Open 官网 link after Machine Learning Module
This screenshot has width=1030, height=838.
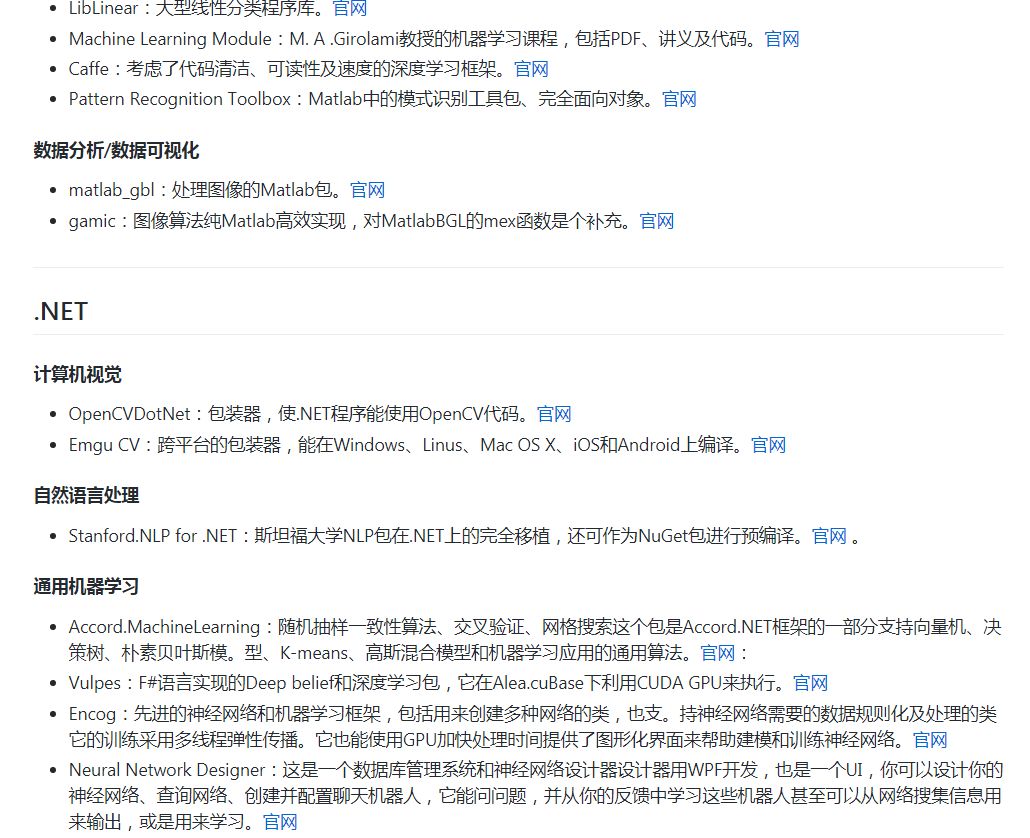coord(782,39)
